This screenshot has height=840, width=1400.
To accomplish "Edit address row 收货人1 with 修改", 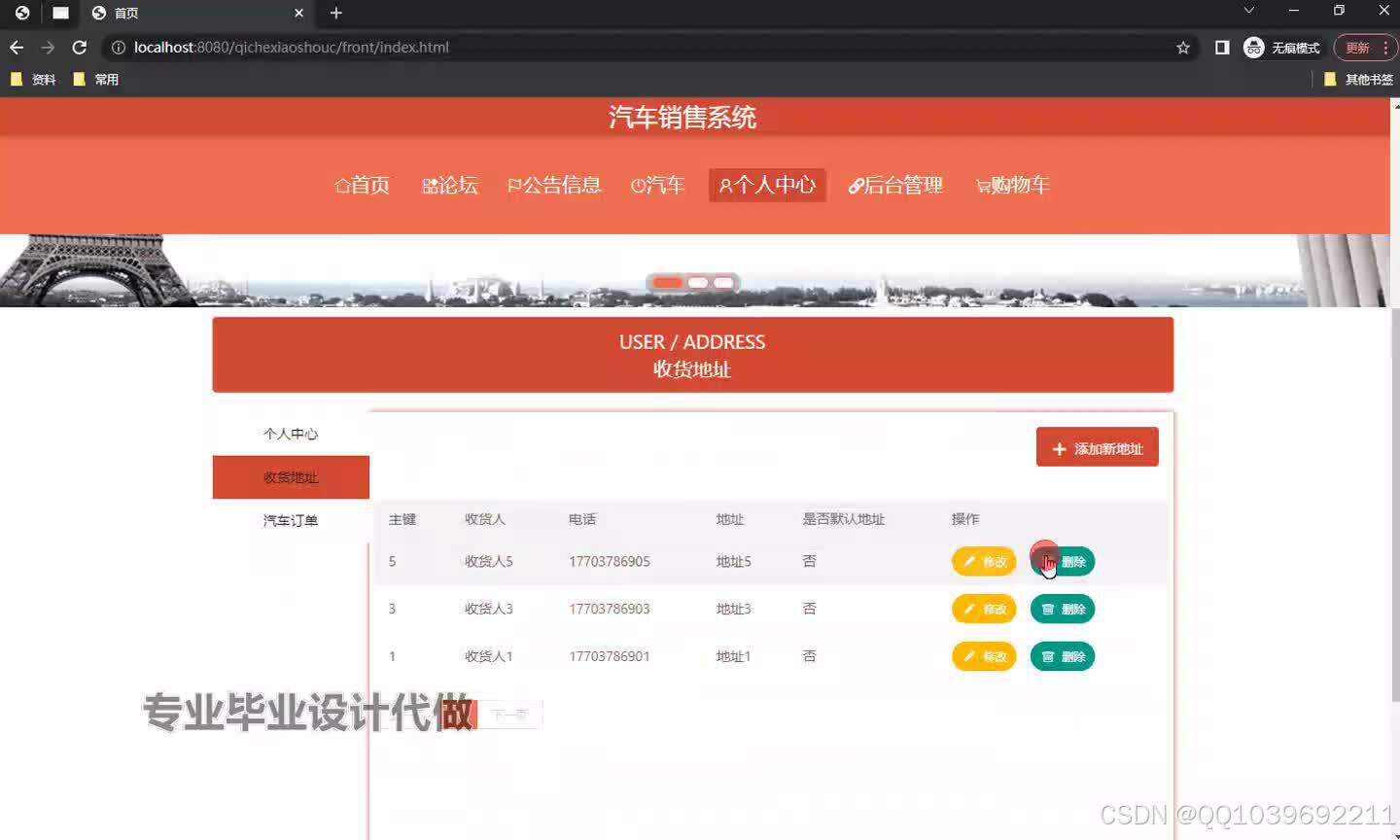I will point(984,656).
